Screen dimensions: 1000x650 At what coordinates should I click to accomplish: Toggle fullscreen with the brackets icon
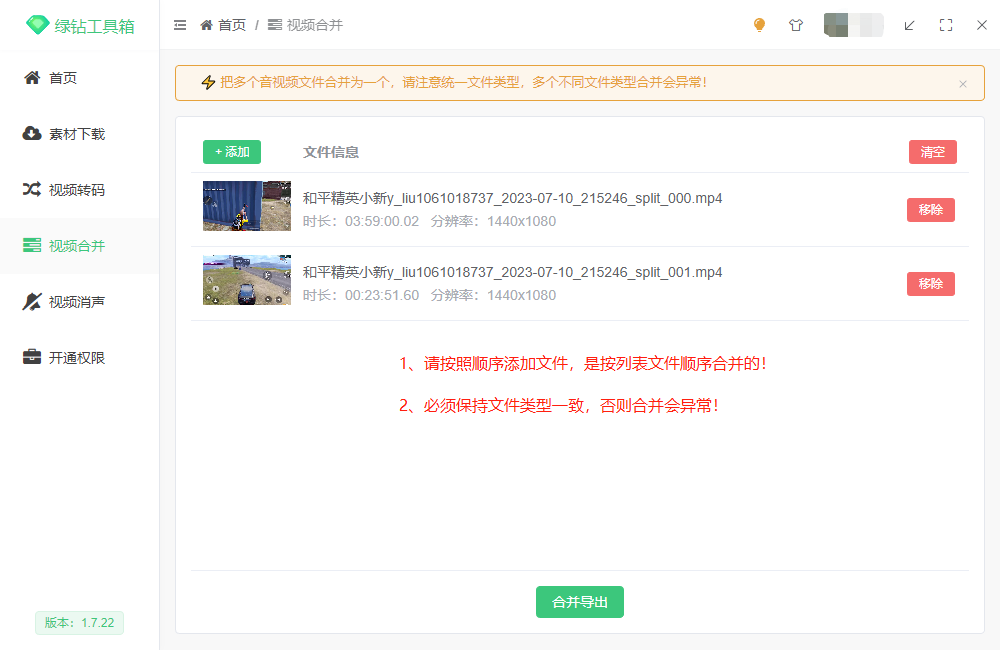(x=946, y=25)
